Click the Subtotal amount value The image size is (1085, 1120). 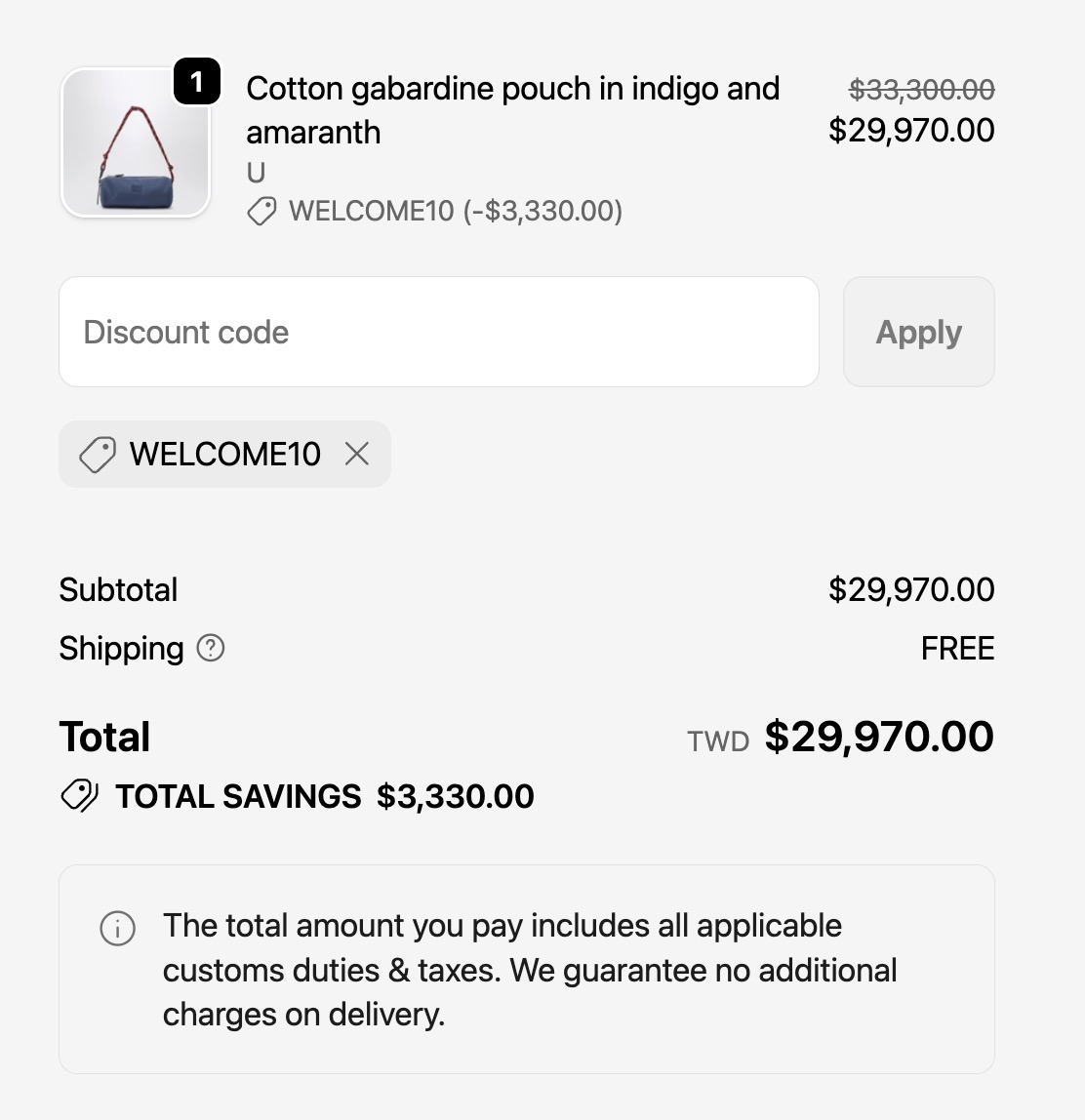tap(911, 589)
